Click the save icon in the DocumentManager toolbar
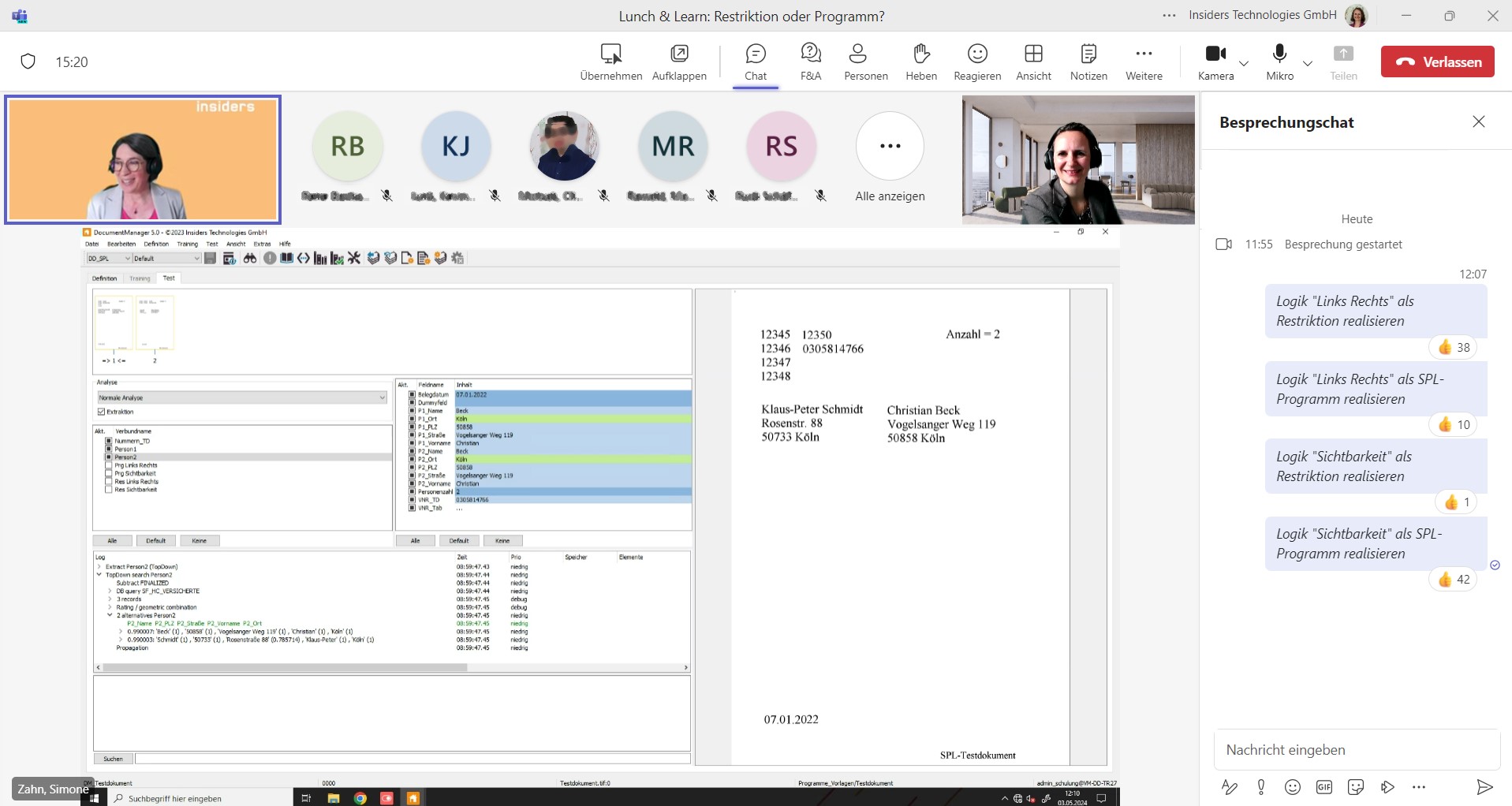 coord(210,258)
